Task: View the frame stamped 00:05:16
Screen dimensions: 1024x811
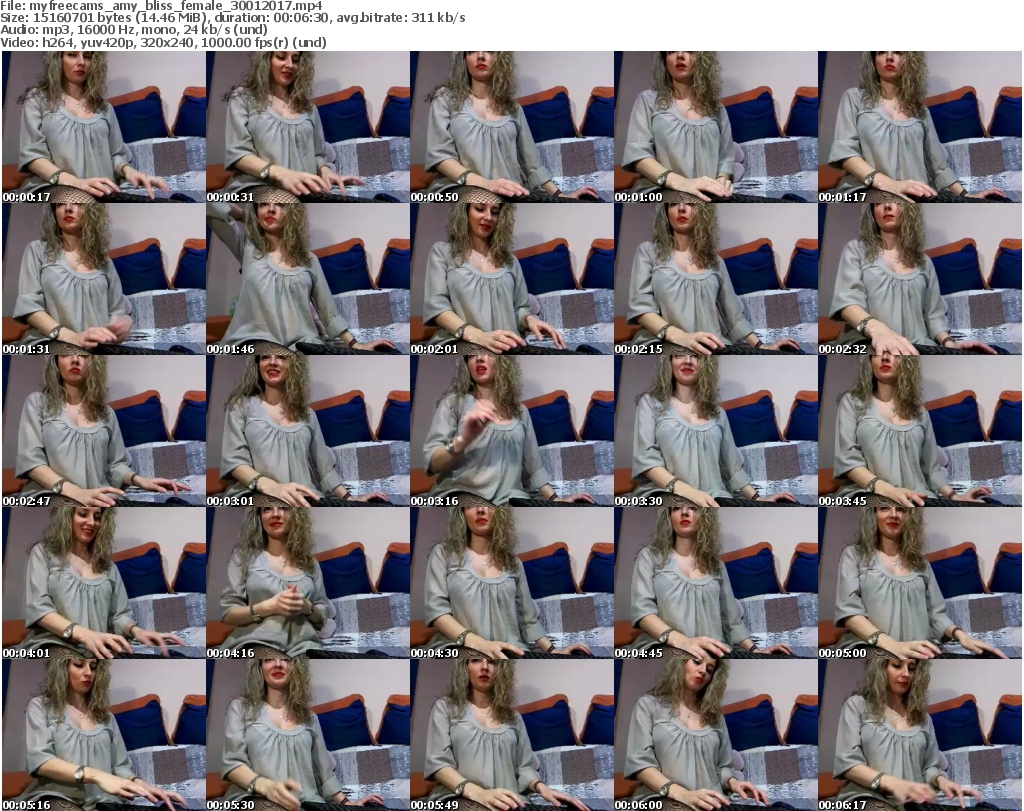Action: (x=104, y=735)
